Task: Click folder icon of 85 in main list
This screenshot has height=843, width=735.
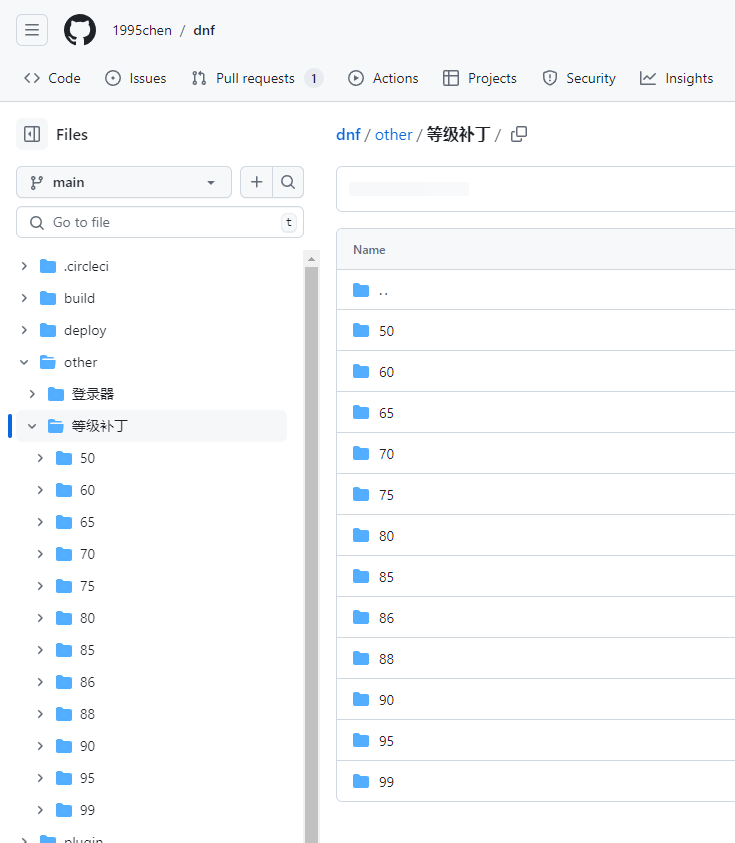Action: point(361,576)
